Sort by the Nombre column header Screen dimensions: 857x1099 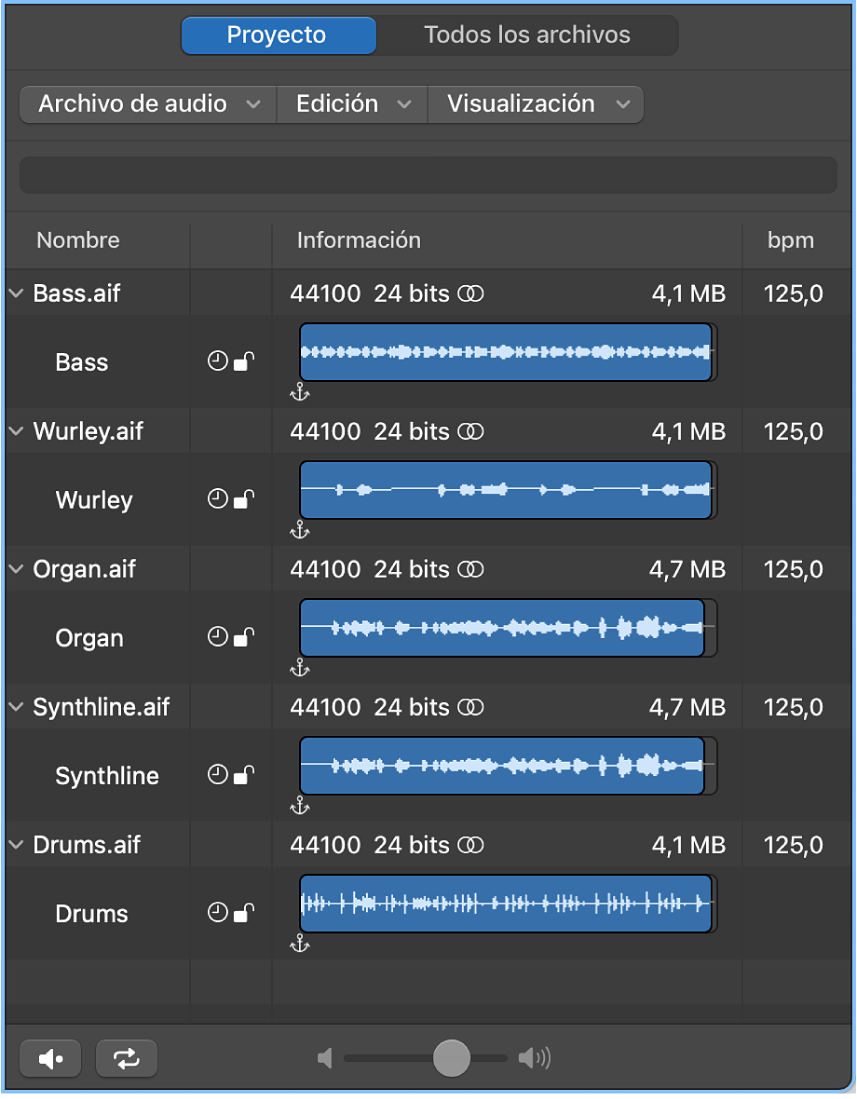pos(78,240)
